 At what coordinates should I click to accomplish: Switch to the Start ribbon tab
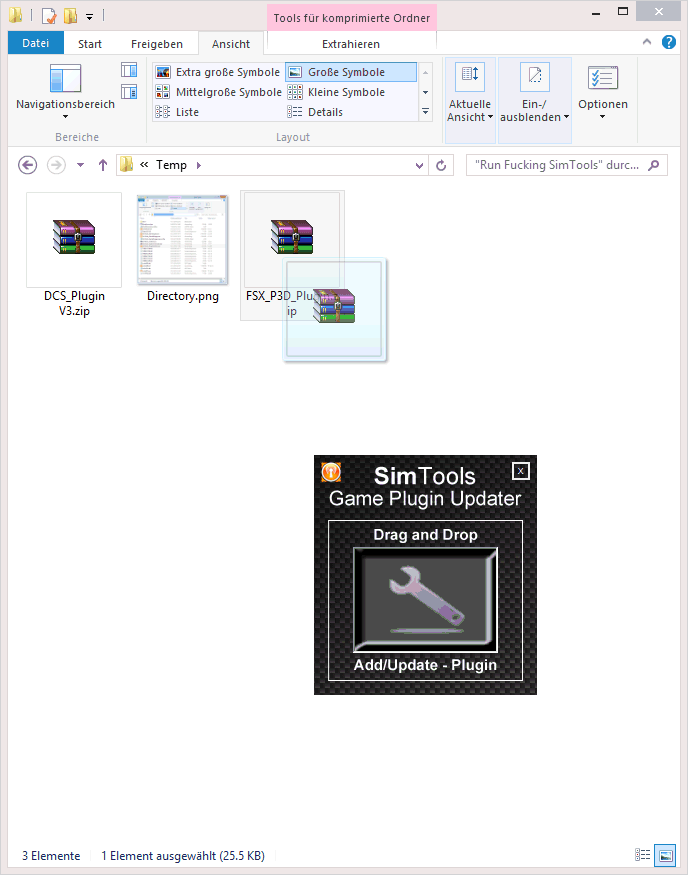click(90, 44)
